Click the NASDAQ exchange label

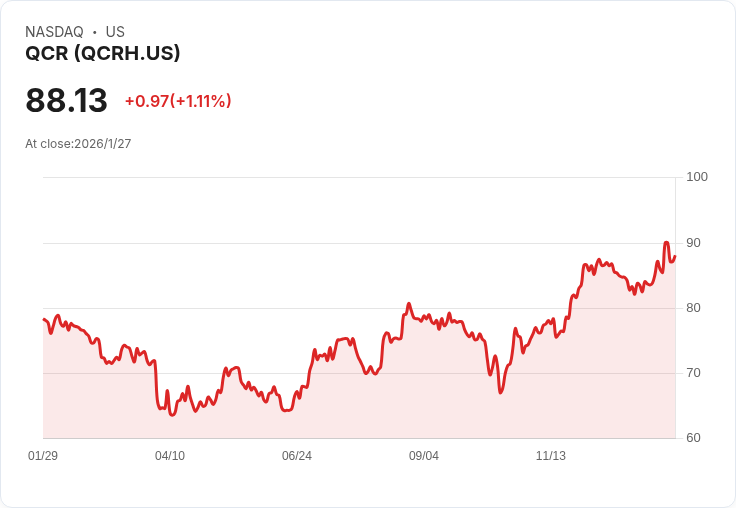[54, 32]
